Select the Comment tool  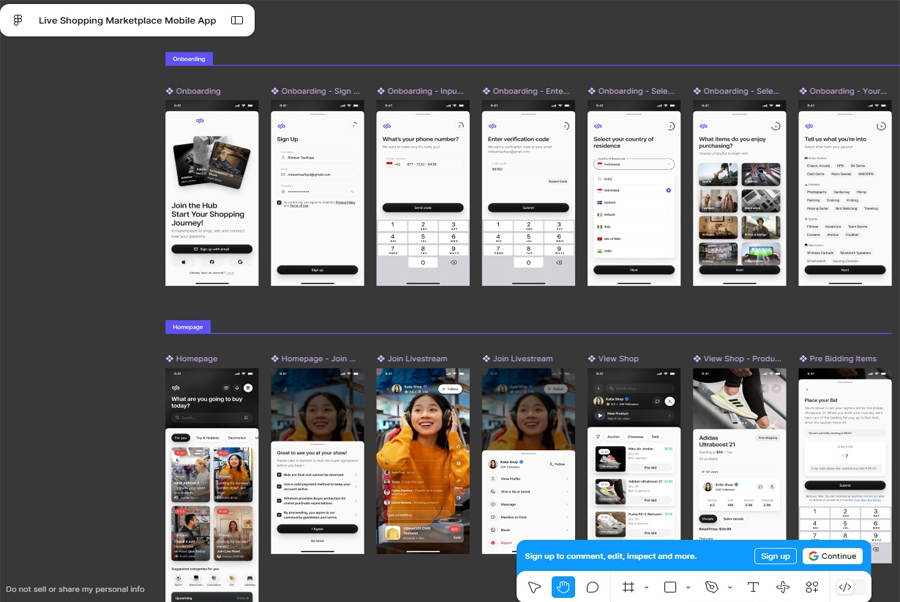[x=592, y=587]
